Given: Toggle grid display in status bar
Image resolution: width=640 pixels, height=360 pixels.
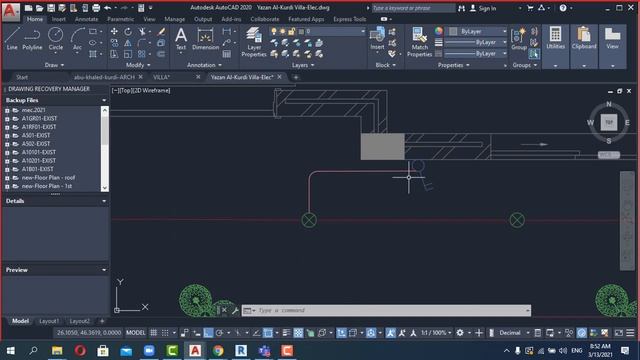Looking at the screenshot, I should click(x=153, y=333).
